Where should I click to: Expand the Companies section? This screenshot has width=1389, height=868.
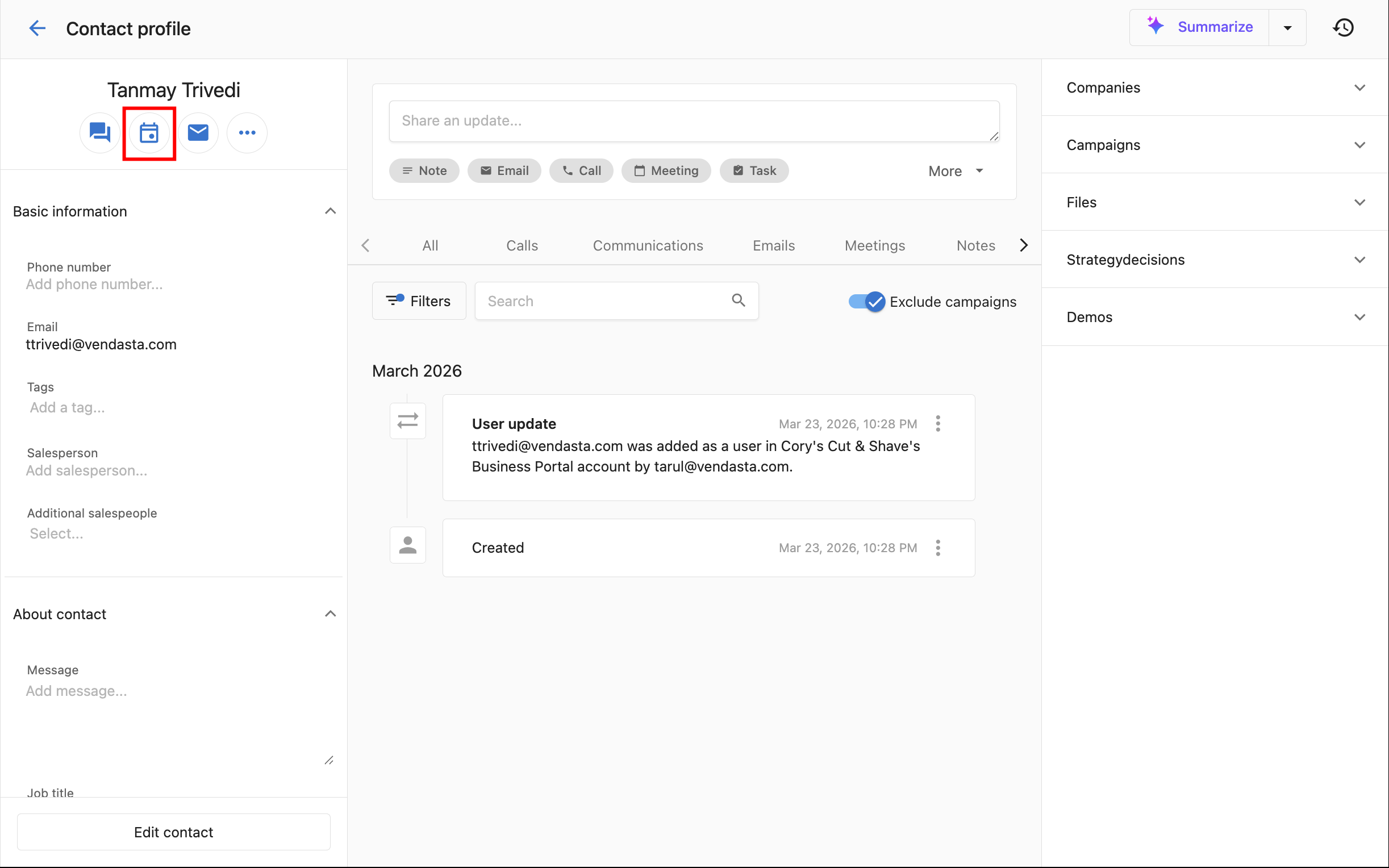click(x=1359, y=87)
